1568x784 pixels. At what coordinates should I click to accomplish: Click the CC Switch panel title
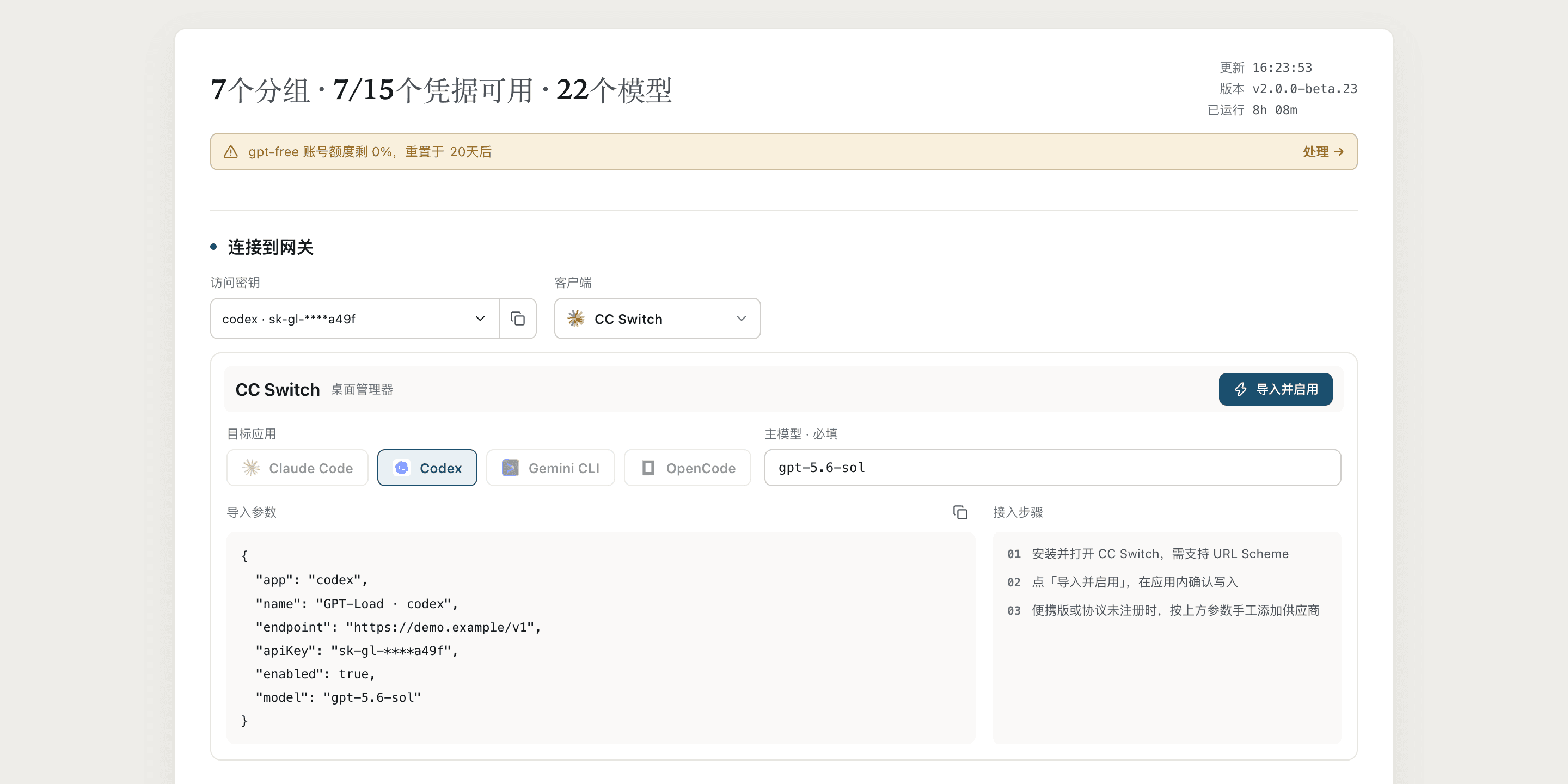[278, 390]
